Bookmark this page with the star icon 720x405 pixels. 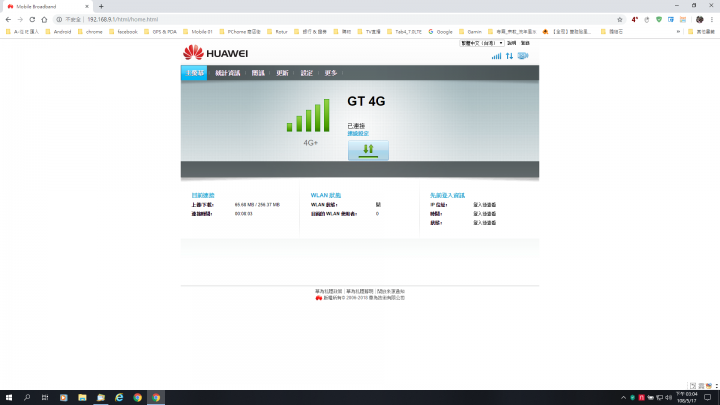[x=619, y=19]
